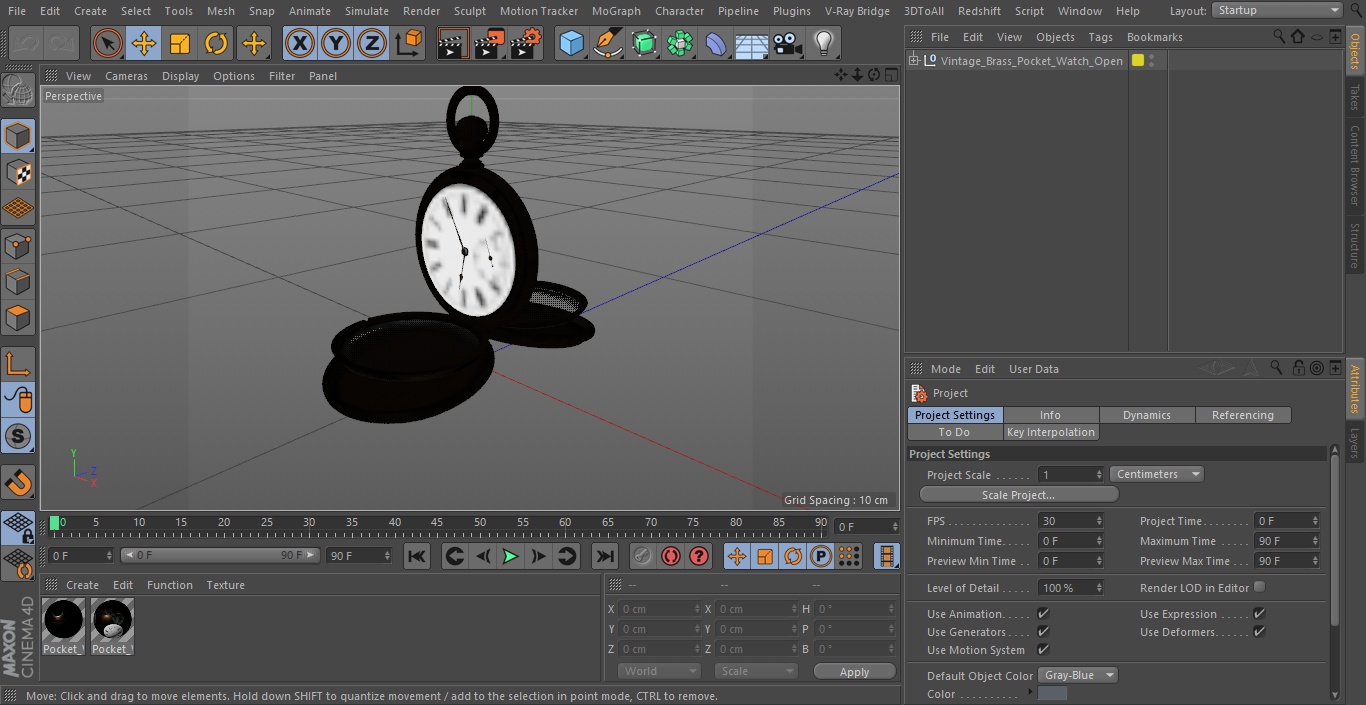Add a Camera object
This screenshot has width=1366, height=705.
[x=788, y=43]
